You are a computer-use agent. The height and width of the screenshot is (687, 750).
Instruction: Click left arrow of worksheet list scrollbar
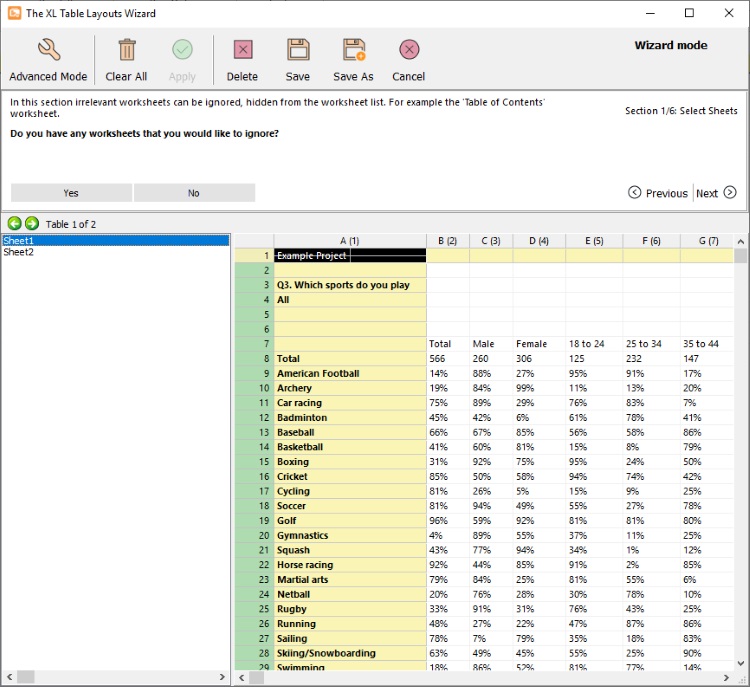tap(9, 677)
